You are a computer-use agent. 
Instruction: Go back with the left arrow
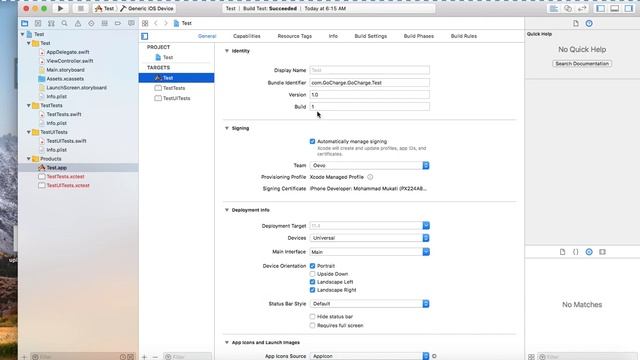click(156, 23)
